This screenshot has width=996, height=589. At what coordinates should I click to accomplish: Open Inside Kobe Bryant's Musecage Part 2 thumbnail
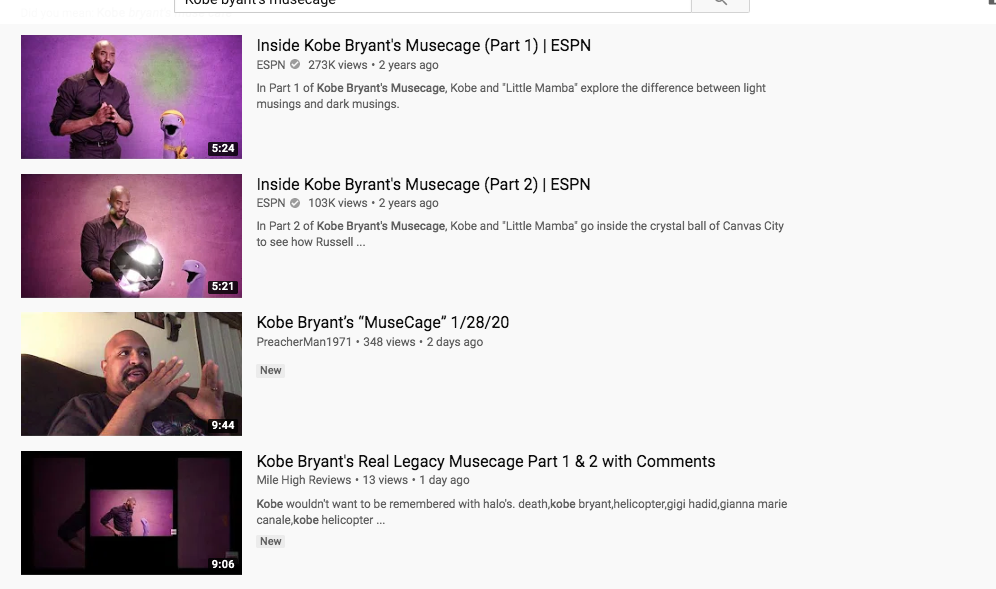131,236
